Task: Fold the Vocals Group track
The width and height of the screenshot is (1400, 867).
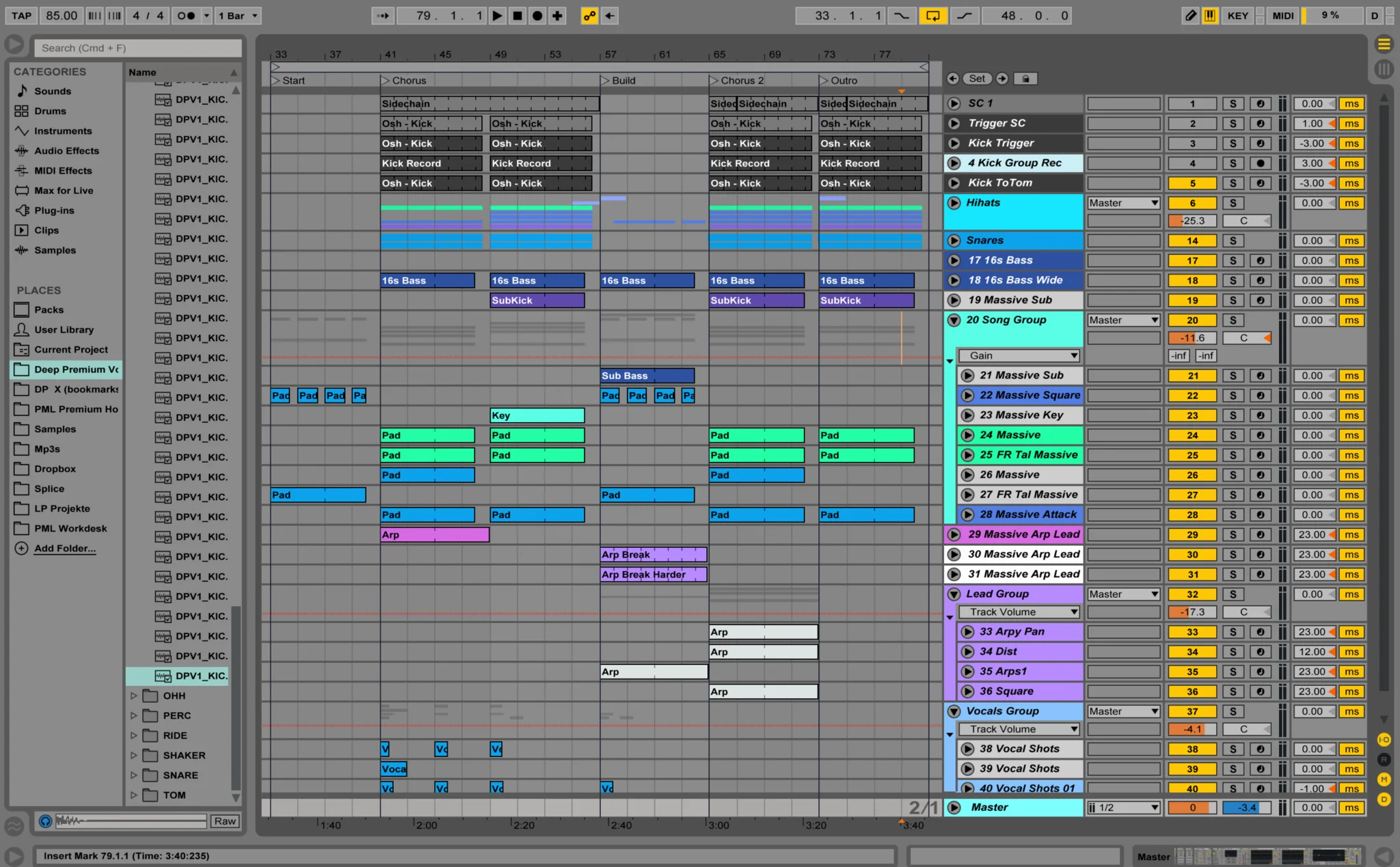Action: click(954, 711)
